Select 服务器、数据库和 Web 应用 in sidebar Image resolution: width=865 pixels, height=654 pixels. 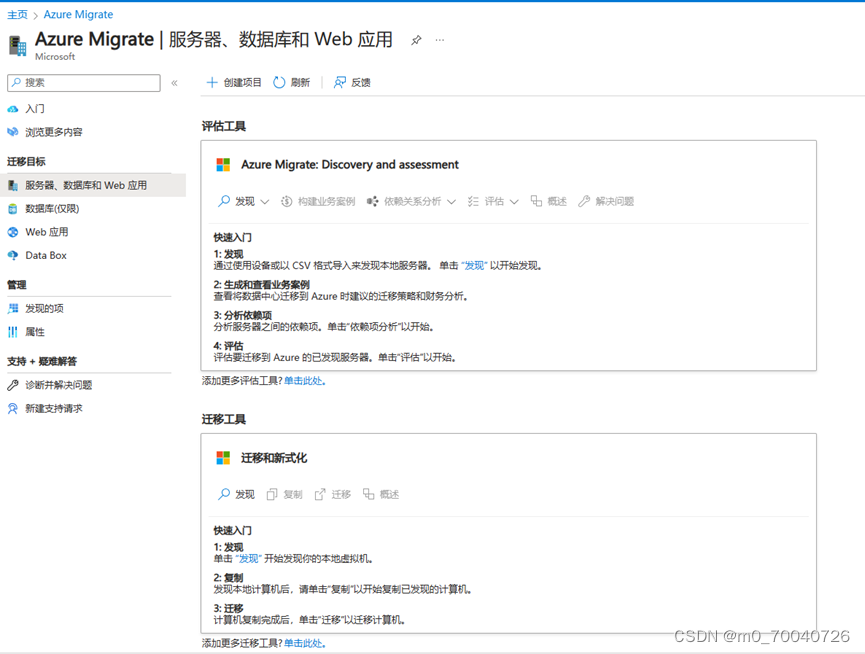(93, 185)
